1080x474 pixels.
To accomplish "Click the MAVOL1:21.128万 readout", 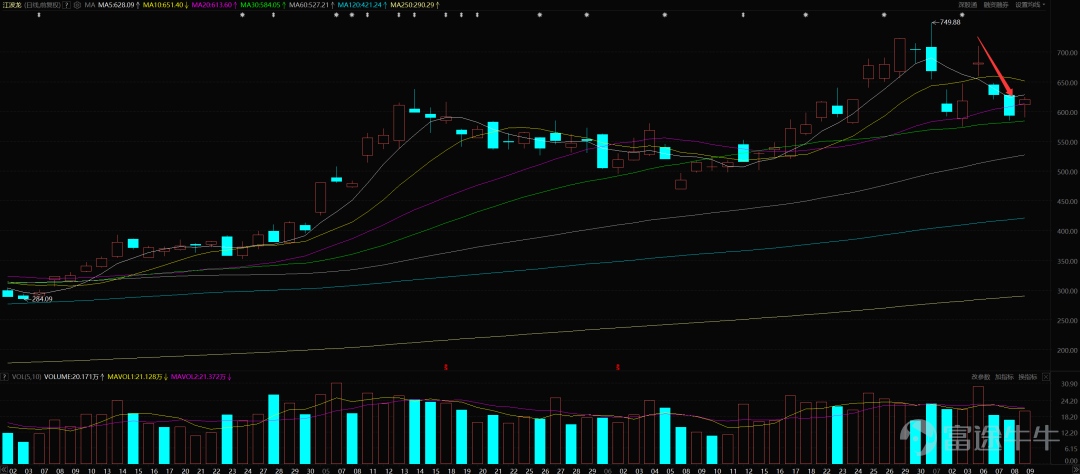I will pyautogui.click(x=134, y=377).
